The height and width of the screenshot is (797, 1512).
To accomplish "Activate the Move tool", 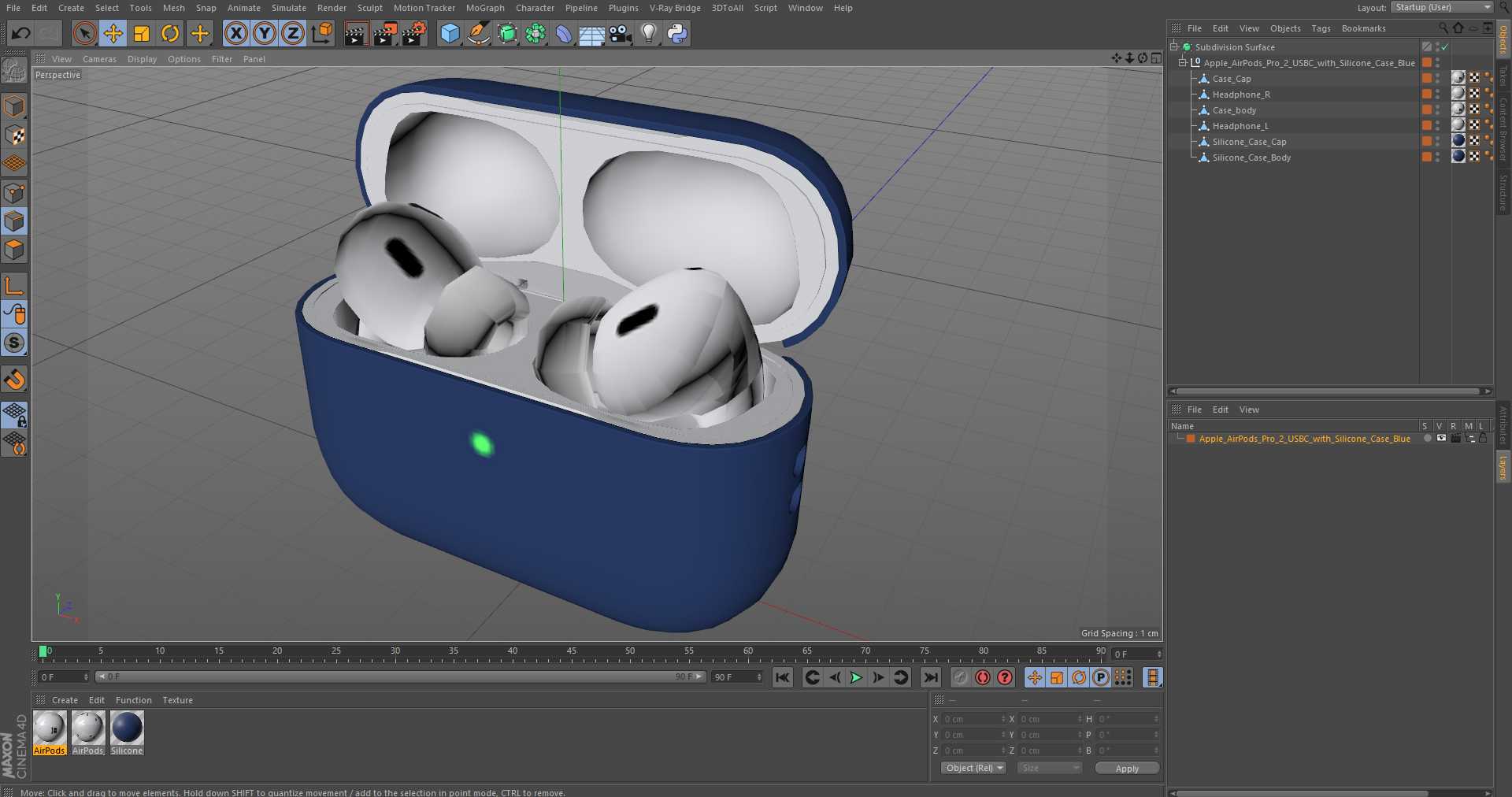I will click(113, 33).
